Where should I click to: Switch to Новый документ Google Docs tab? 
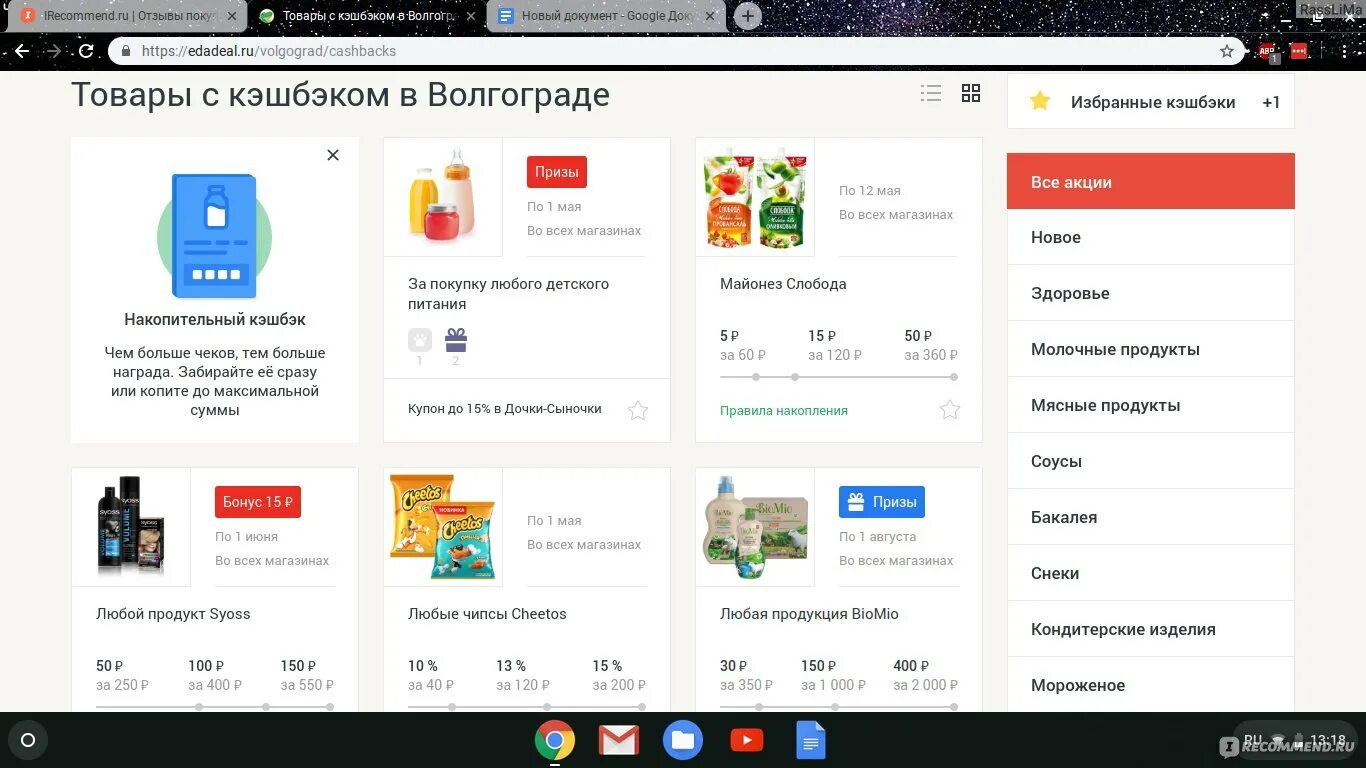[x=608, y=16]
